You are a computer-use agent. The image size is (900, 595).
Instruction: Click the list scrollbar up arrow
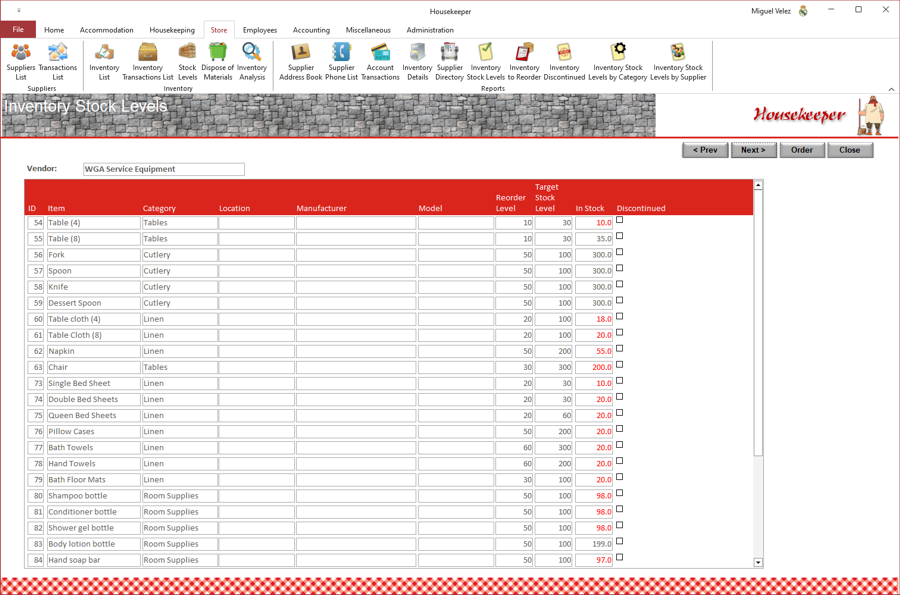tap(758, 185)
